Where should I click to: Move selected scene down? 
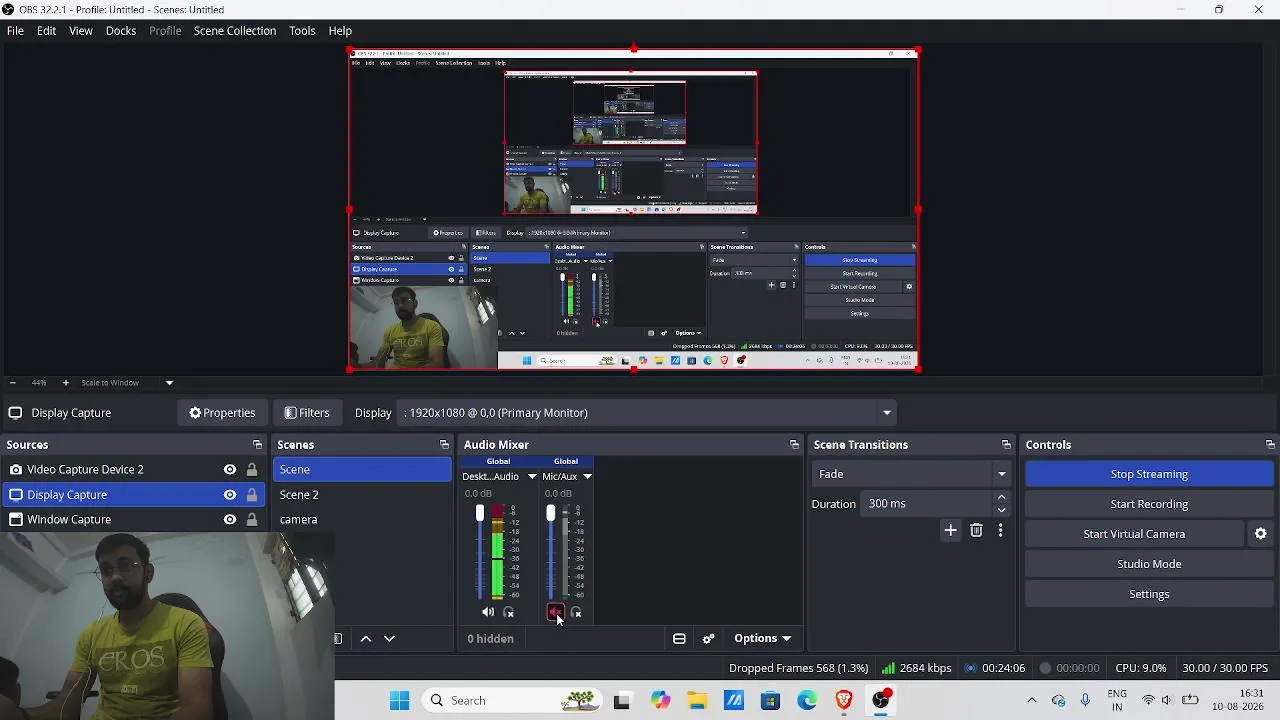click(390, 639)
